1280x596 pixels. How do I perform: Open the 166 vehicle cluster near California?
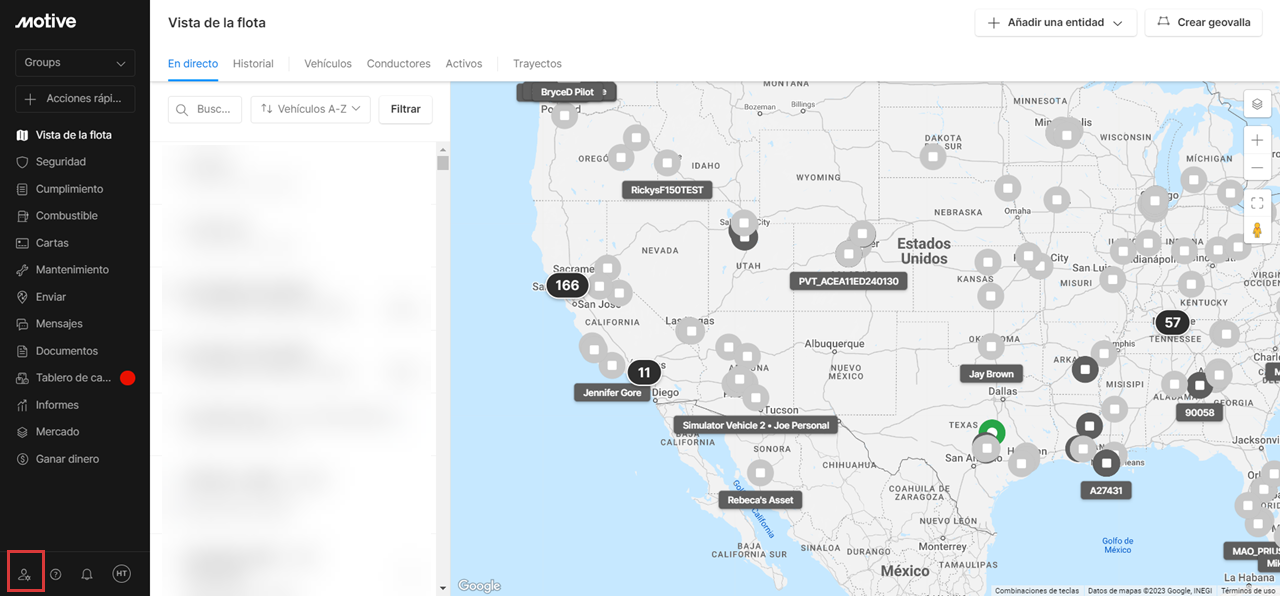pyautogui.click(x=567, y=285)
